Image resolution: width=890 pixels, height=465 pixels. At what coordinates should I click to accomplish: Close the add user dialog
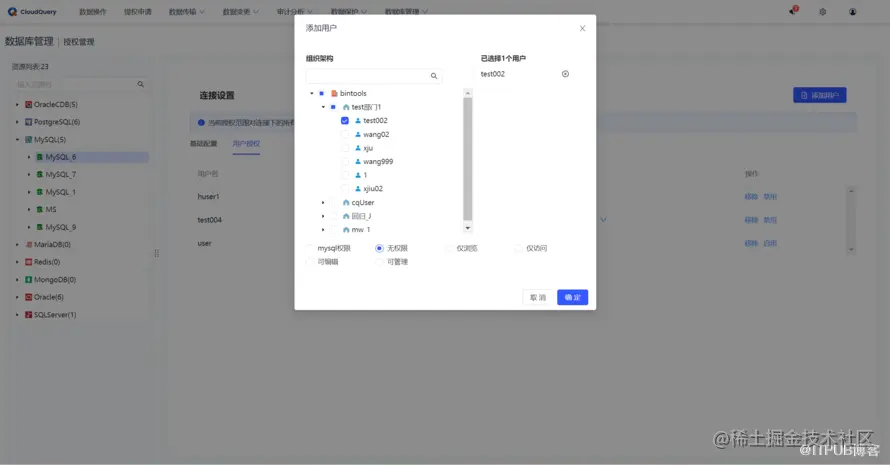pyautogui.click(x=582, y=28)
